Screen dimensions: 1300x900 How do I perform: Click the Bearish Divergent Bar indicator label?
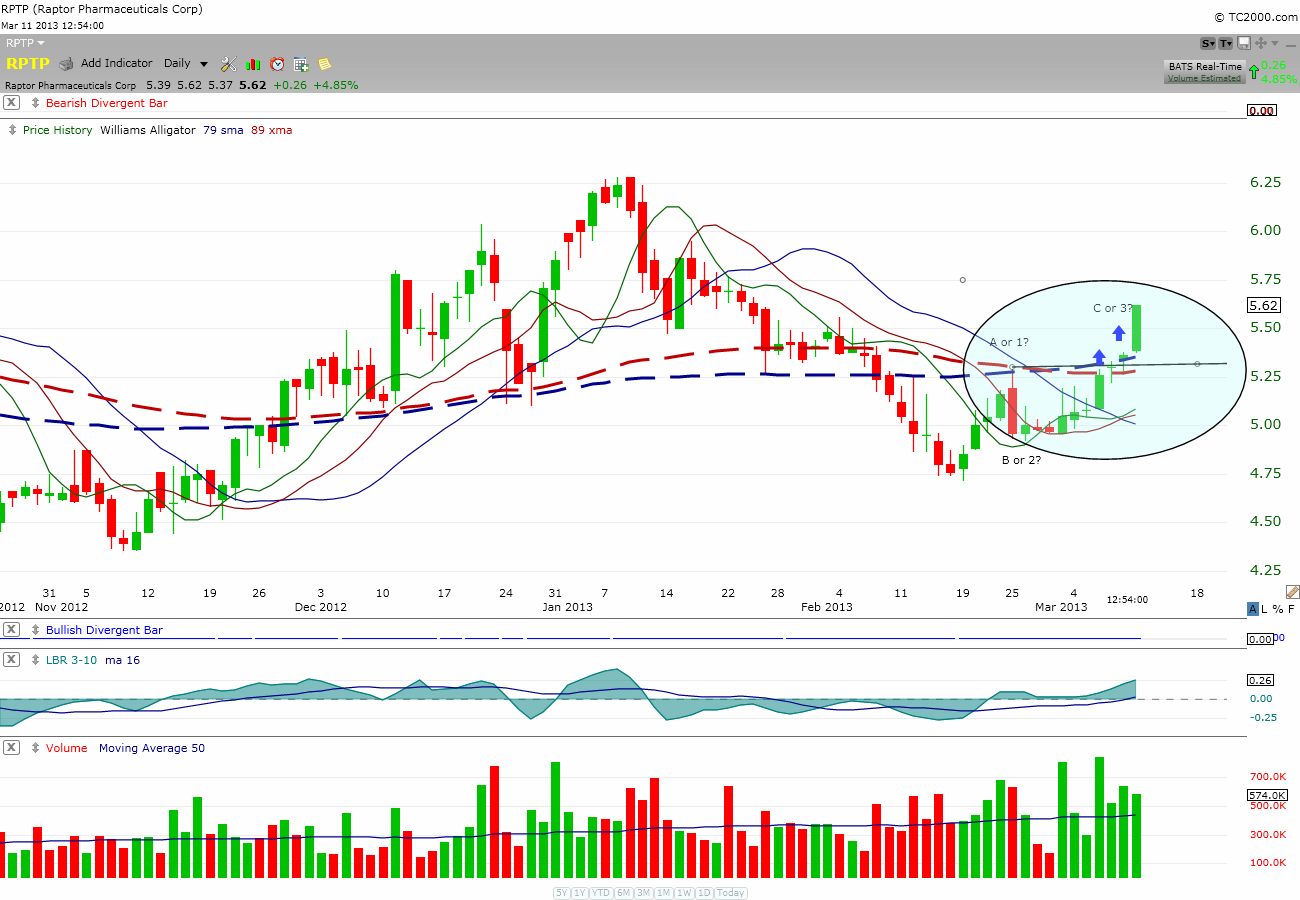click(x=107, y=103)
